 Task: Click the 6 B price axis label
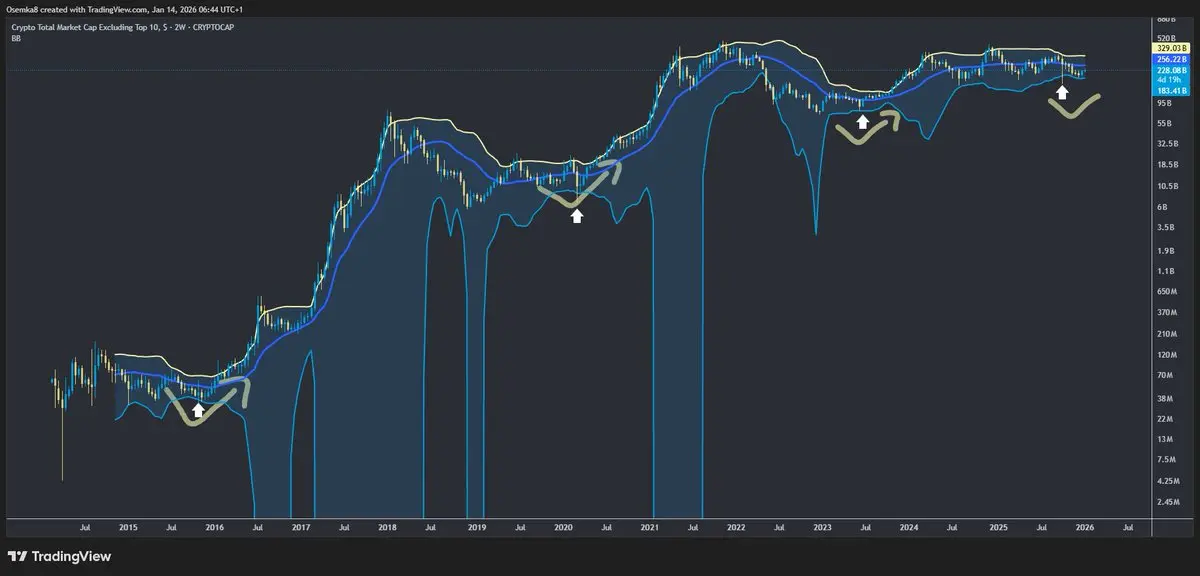click(1161, 207)
